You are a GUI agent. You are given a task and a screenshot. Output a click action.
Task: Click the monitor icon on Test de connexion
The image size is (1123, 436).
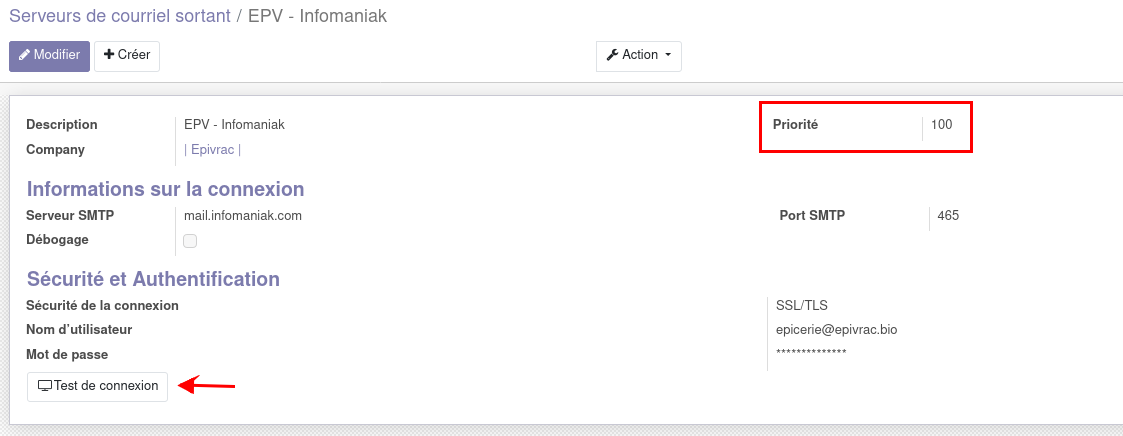pos(44,386)
